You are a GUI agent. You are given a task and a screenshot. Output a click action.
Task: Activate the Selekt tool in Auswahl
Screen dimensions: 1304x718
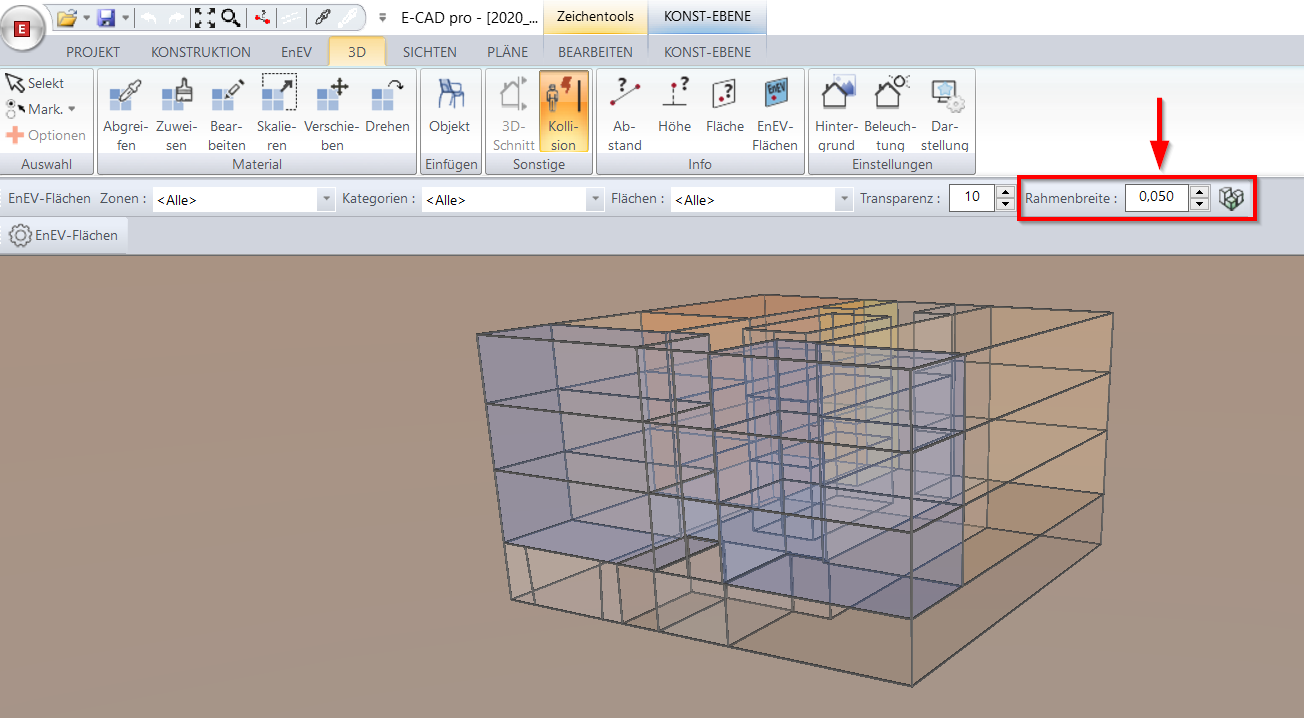[x=35, y=82]
